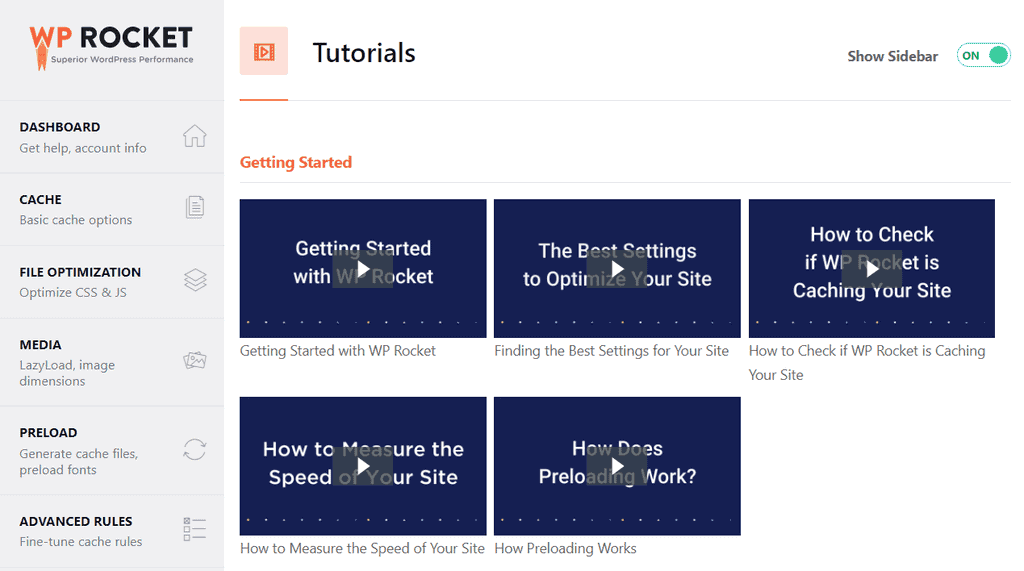Image resolution: width=1024 pixels, height=571 pixels.
Task: Select the MEDIA menu item
Action: tap(112, 363)
